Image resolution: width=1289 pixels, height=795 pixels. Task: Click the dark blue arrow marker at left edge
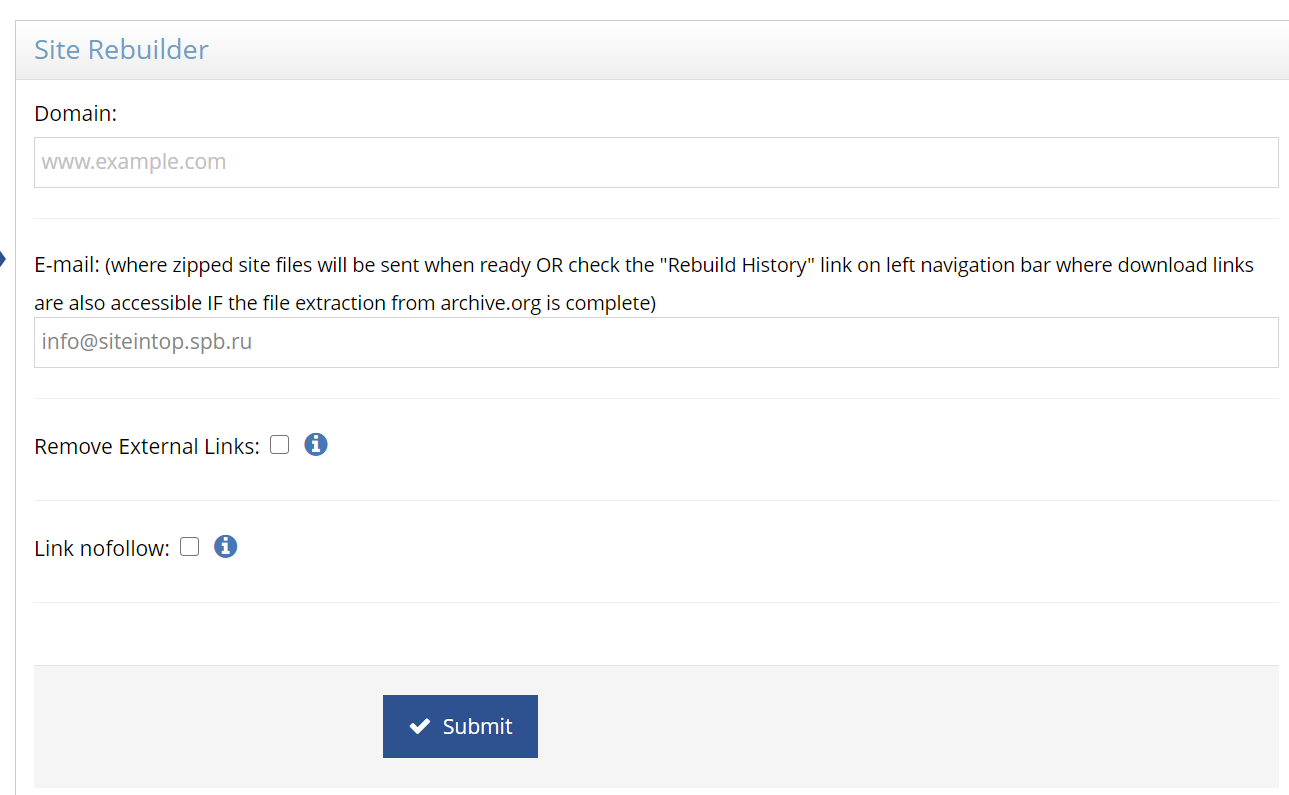click(x=3, y=260)
